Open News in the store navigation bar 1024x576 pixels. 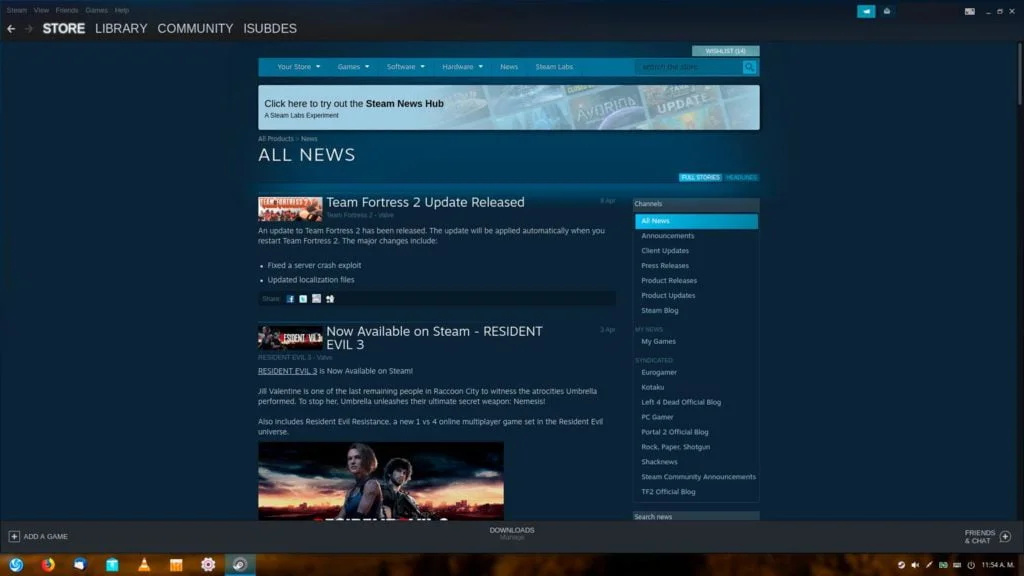click(509, 67)
